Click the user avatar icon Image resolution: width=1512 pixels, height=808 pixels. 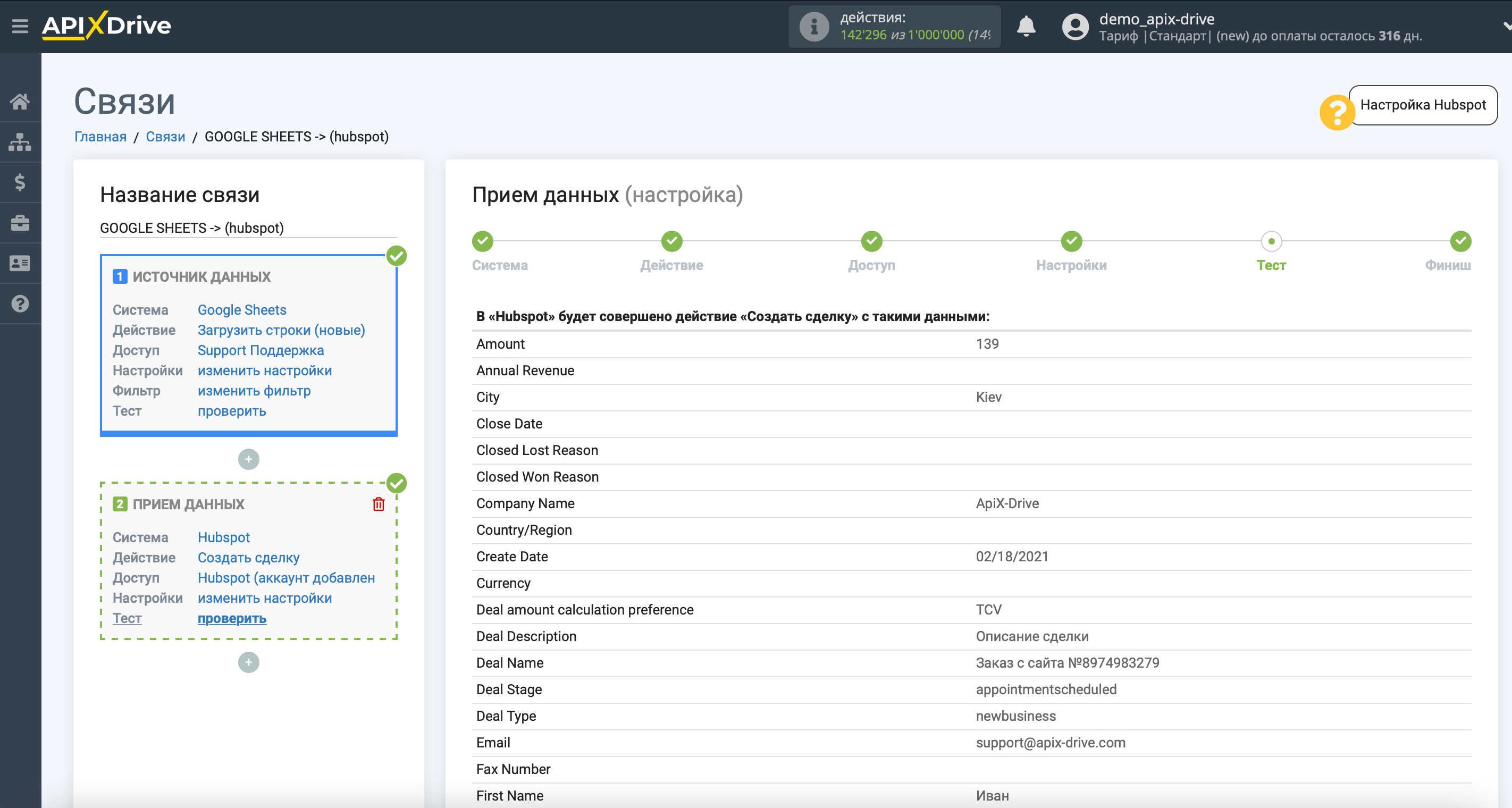coord(1076,27)
